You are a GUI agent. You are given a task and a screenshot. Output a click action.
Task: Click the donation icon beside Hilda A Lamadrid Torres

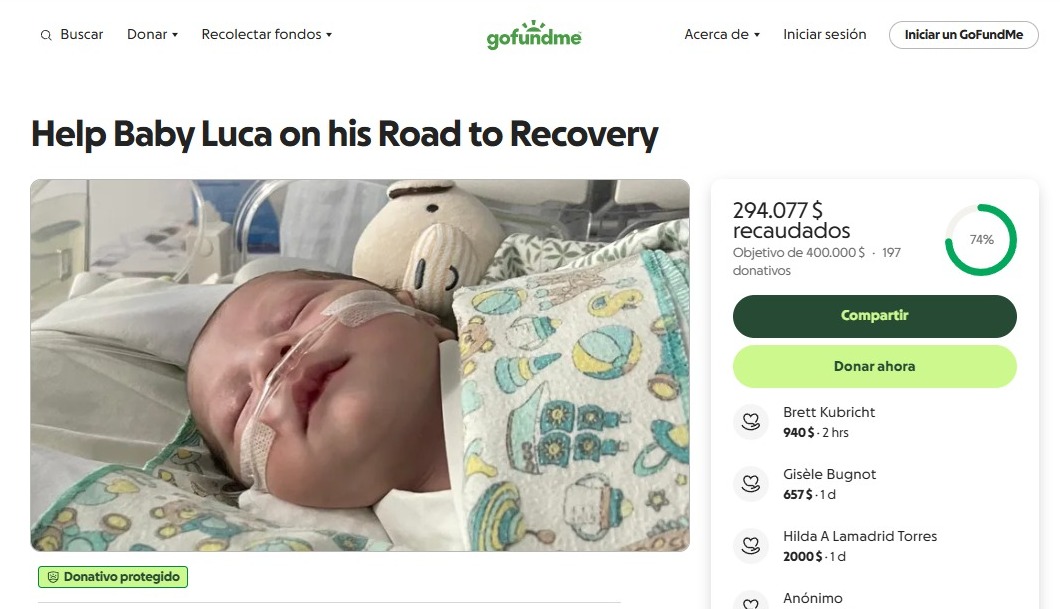pos(751,546)
